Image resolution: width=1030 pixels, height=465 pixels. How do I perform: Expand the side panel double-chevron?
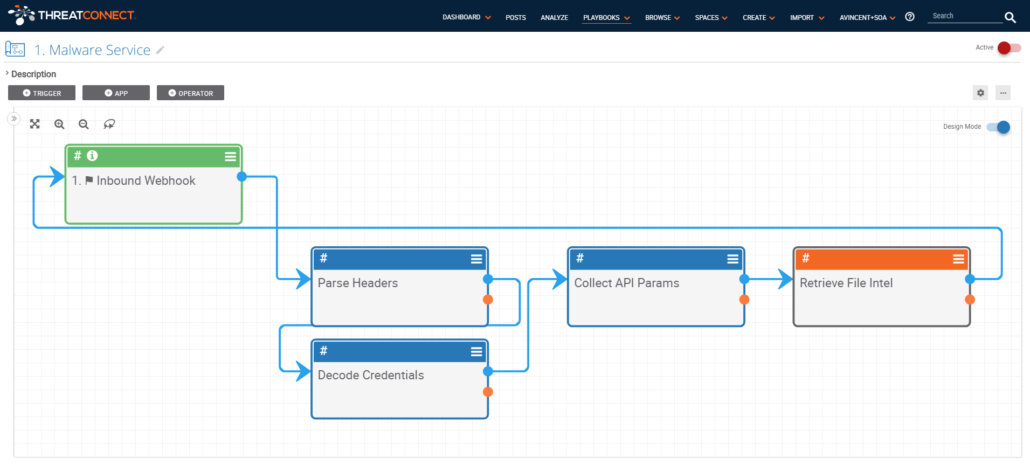[x=13, y=118]
